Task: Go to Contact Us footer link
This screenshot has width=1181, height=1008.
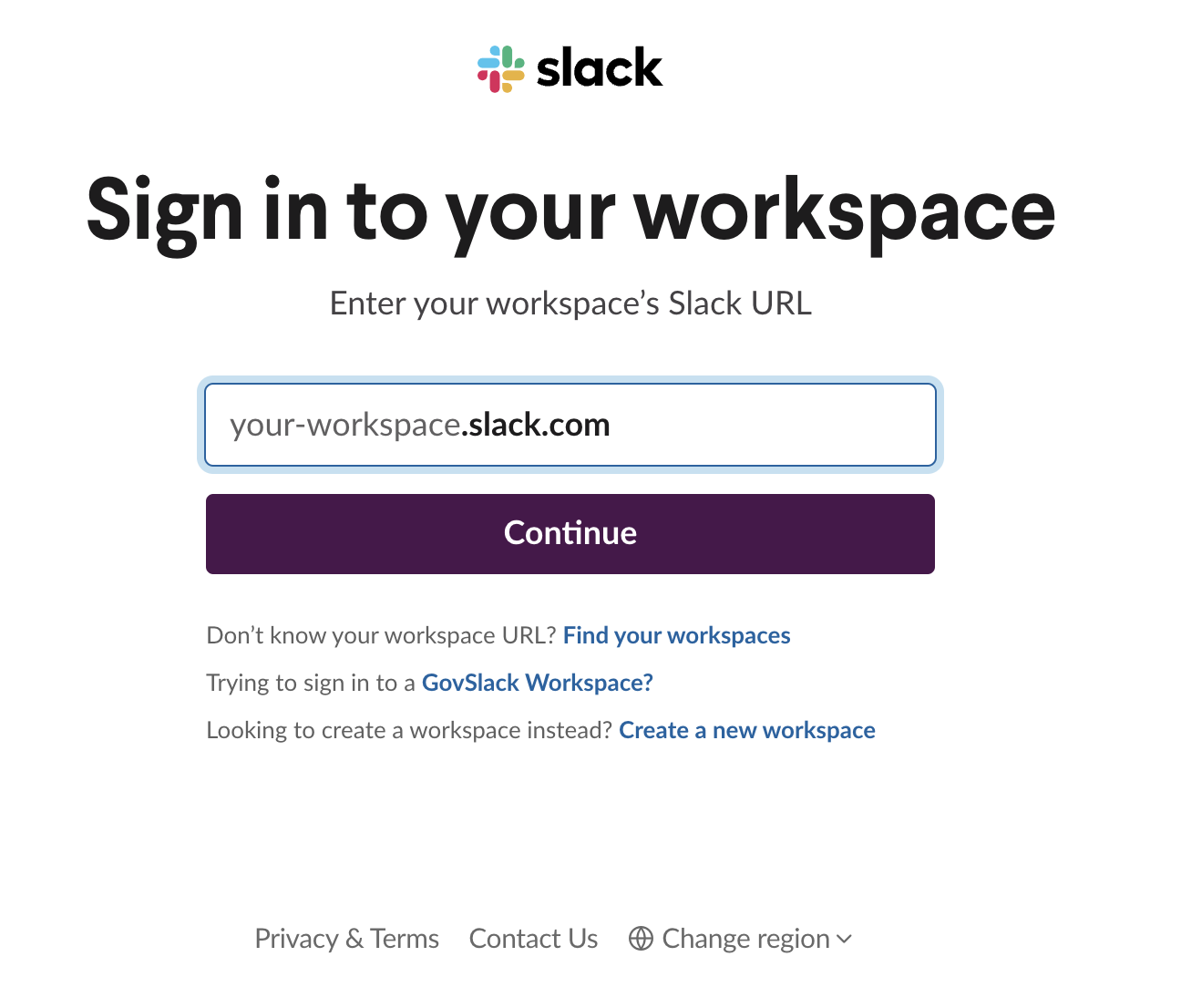Action: click(x=533, y=939)
